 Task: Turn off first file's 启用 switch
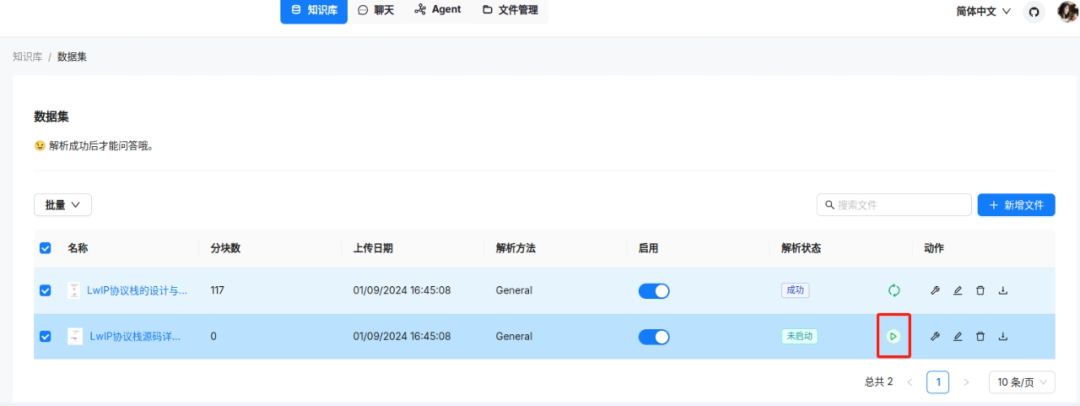coord(653,291)
